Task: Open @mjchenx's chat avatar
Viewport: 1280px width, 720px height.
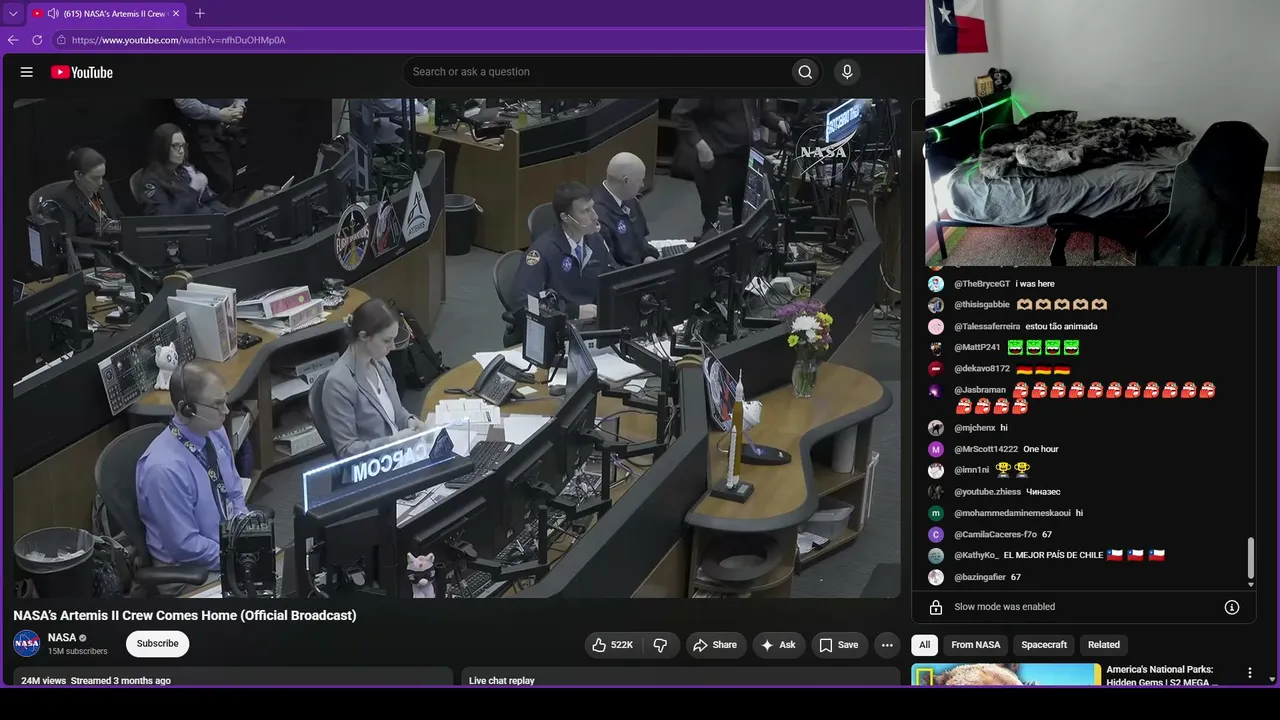Action: click(x=936, y=428)
